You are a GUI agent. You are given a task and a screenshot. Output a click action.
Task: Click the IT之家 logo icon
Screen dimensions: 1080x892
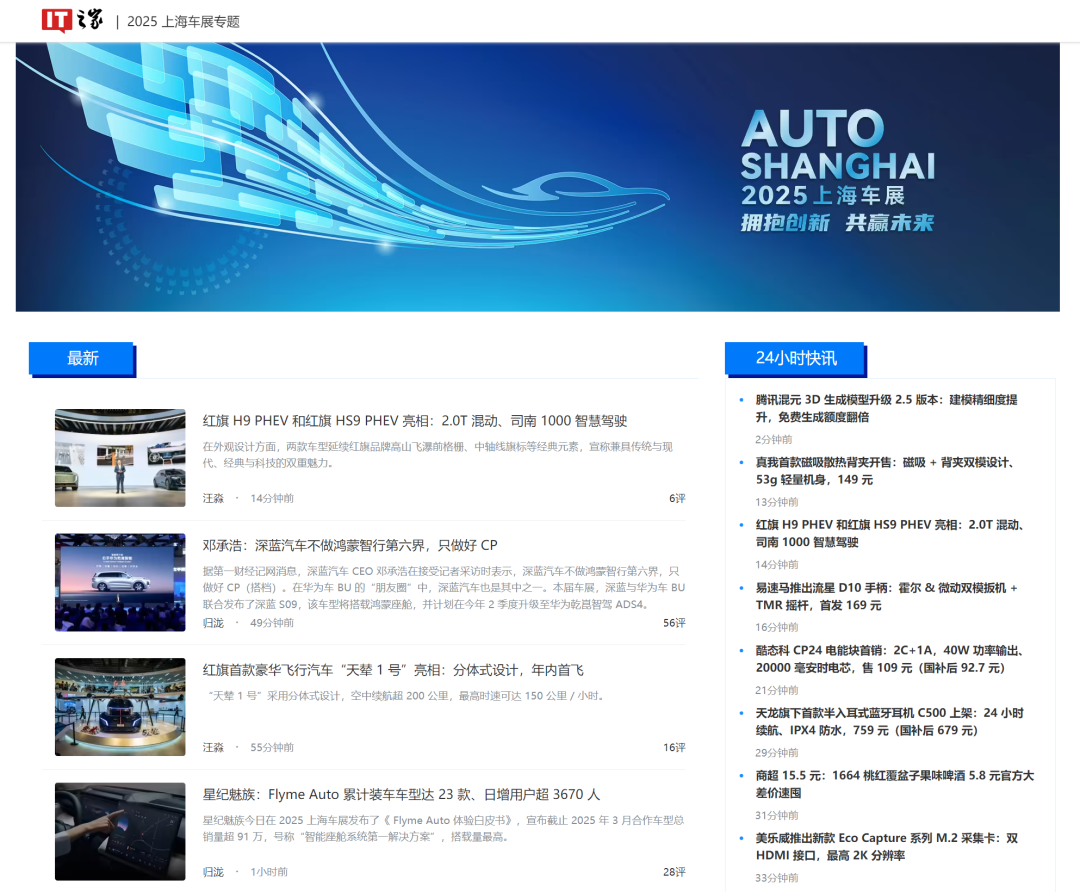tap(71, 20)
